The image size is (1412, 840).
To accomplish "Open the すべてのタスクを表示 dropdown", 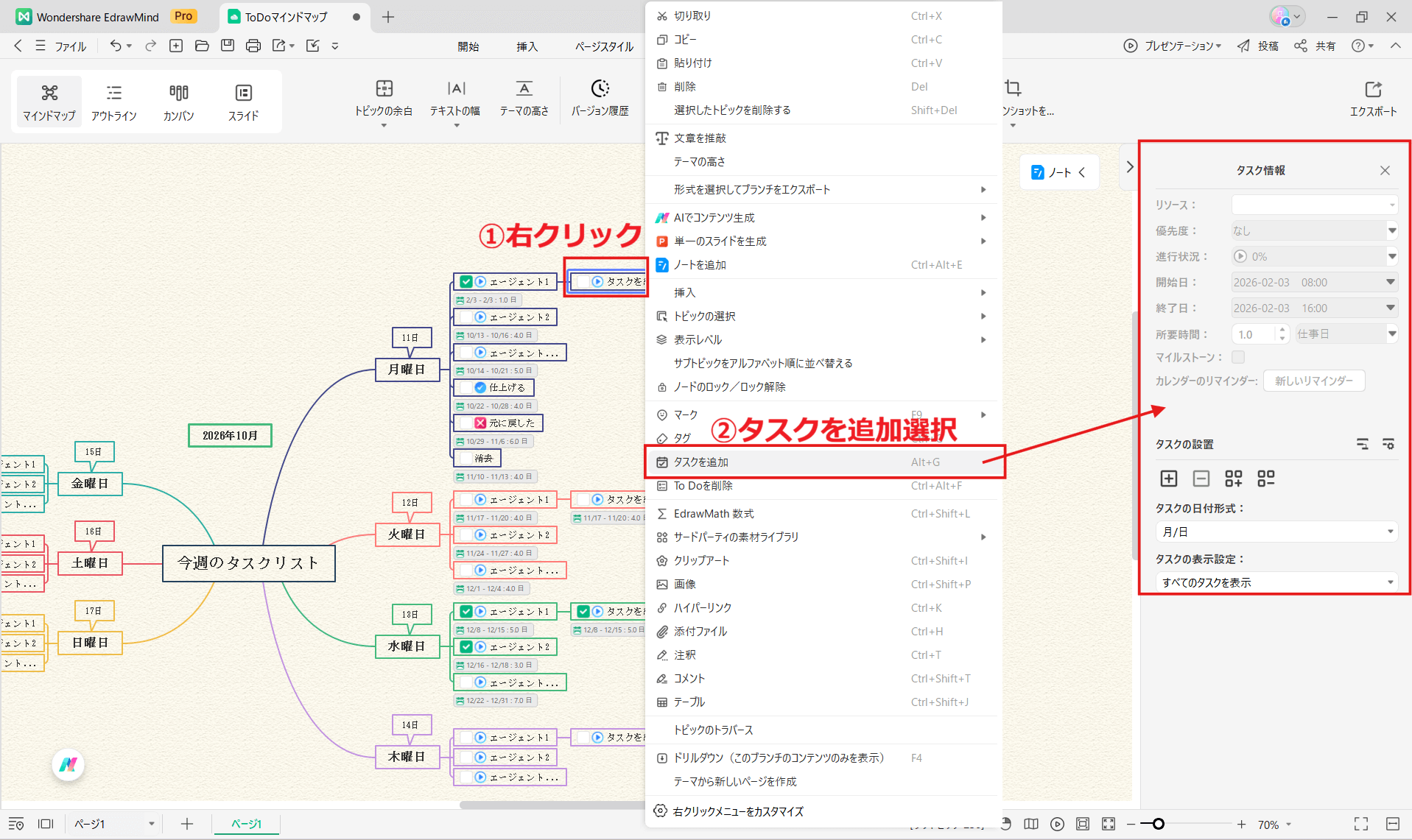I will click(1276, 582).
